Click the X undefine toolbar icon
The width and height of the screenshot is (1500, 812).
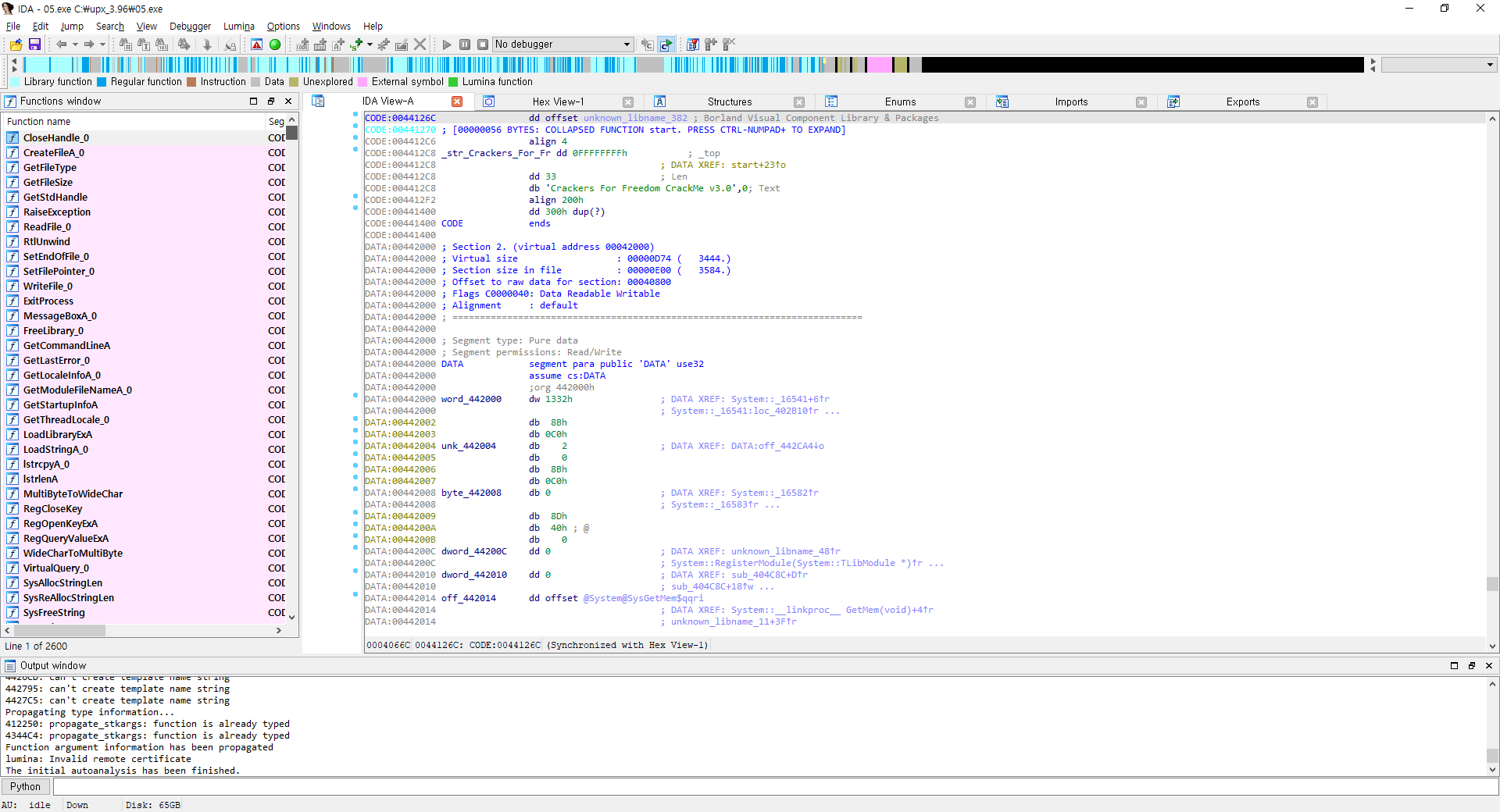pyautogui.click(x=420, y=45)
